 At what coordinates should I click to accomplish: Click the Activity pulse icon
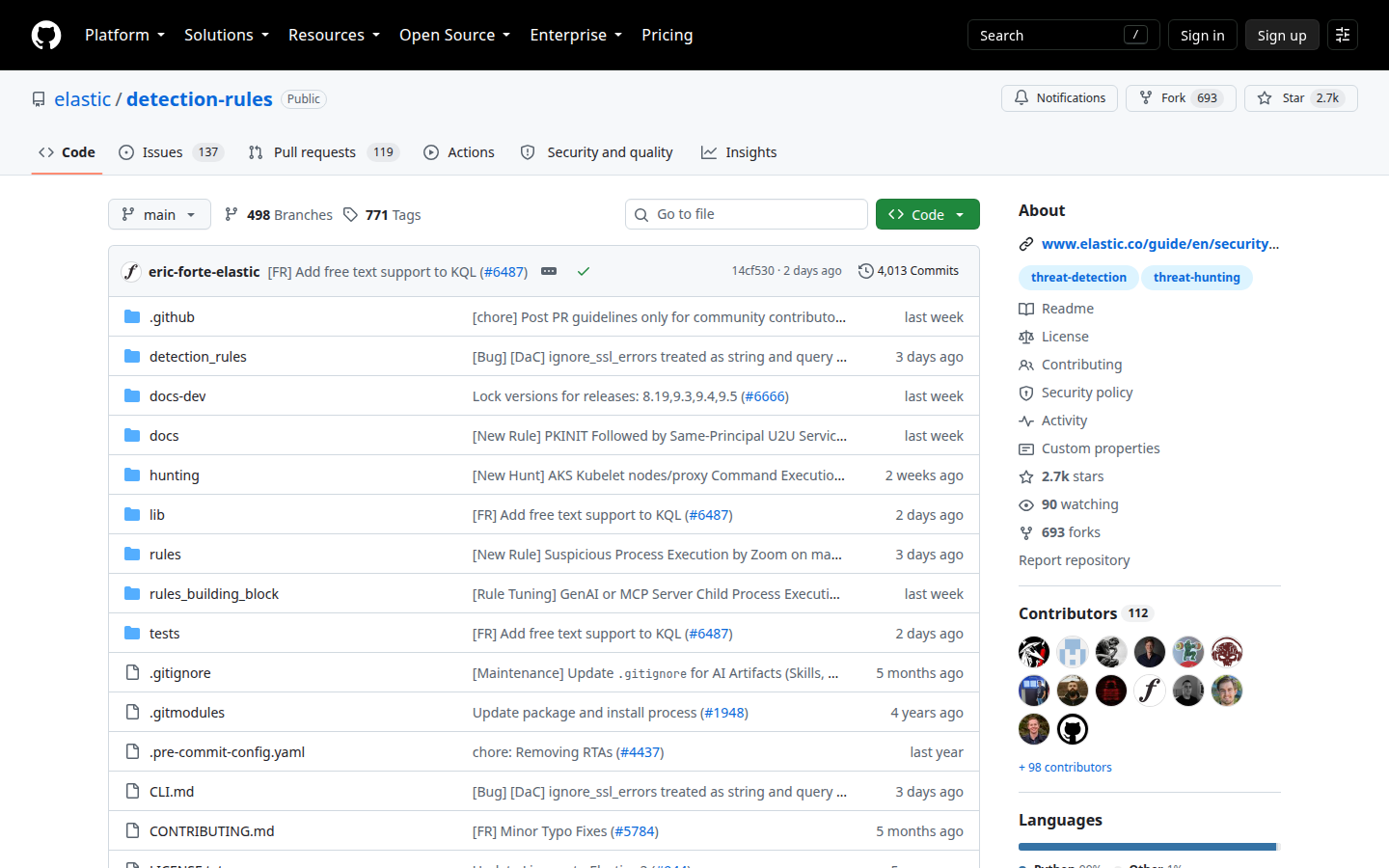(1026, 420)
